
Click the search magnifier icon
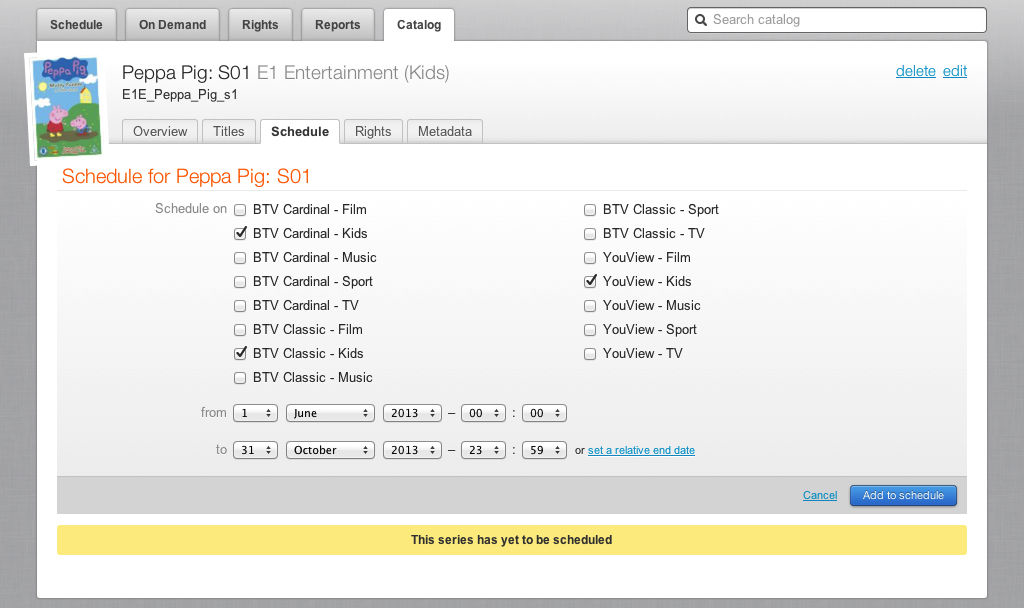[x=701, y=20]
